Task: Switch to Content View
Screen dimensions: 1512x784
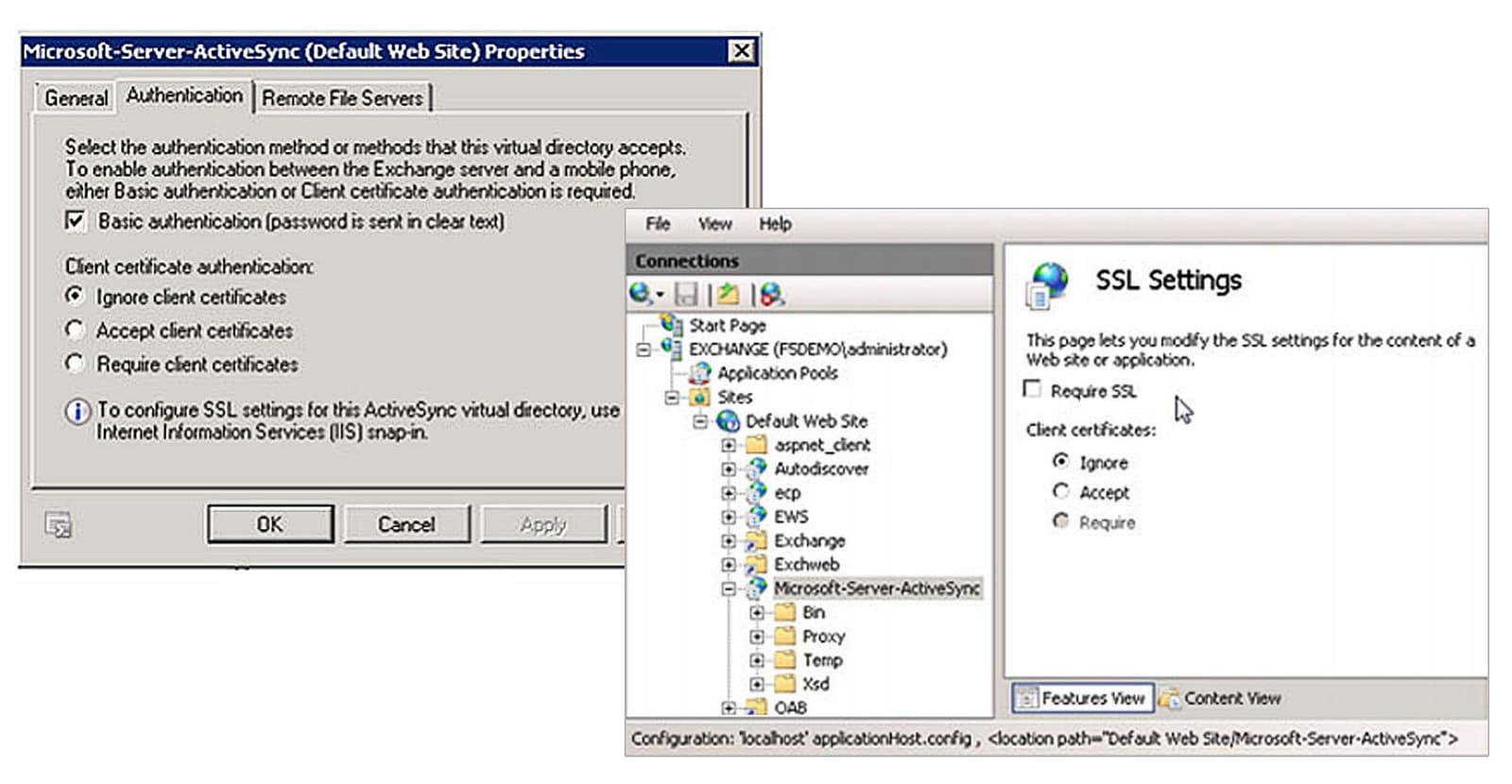Action: [x=1221, y=698]
